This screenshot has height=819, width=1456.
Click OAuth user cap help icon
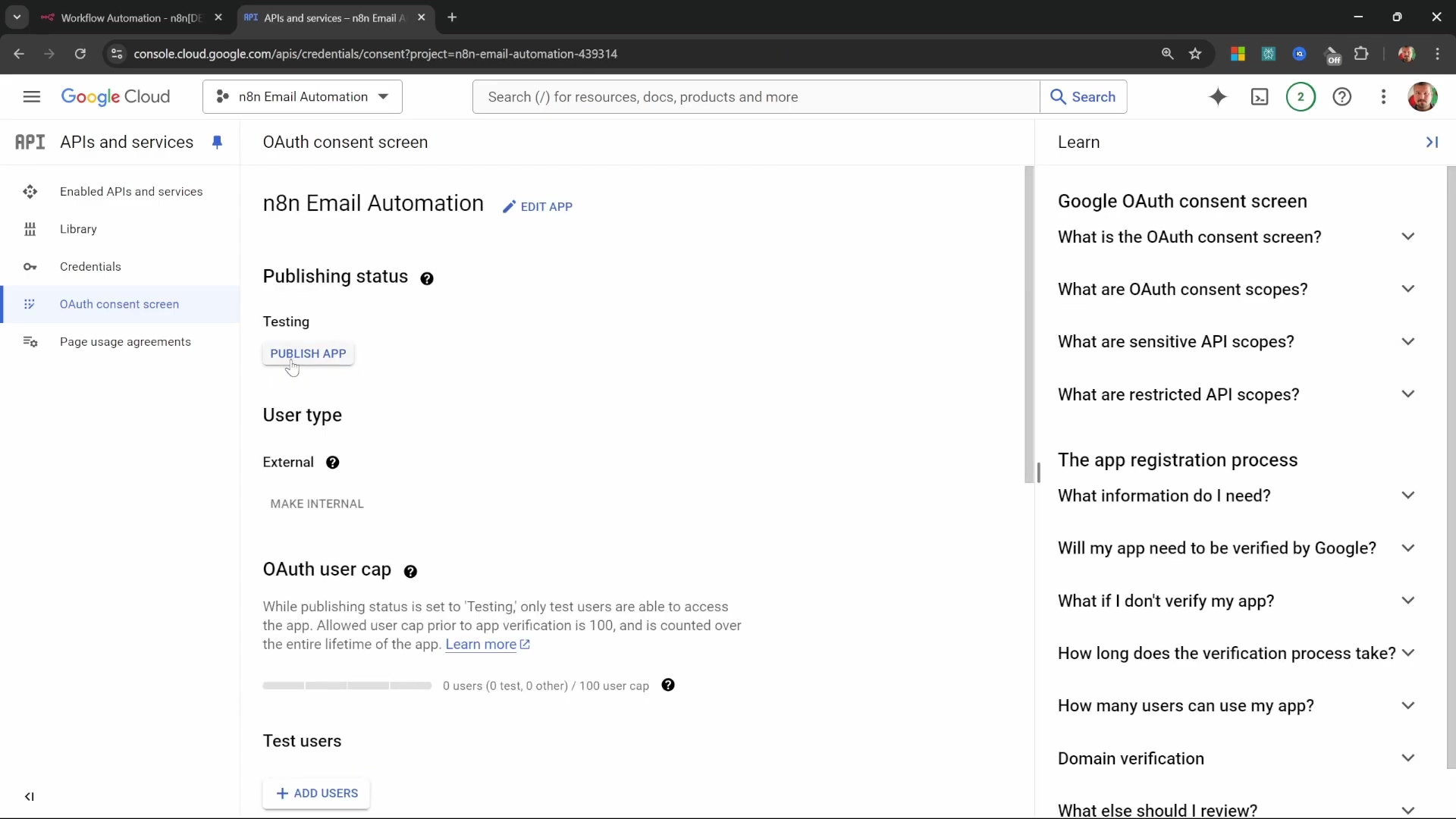pos(410,571)
